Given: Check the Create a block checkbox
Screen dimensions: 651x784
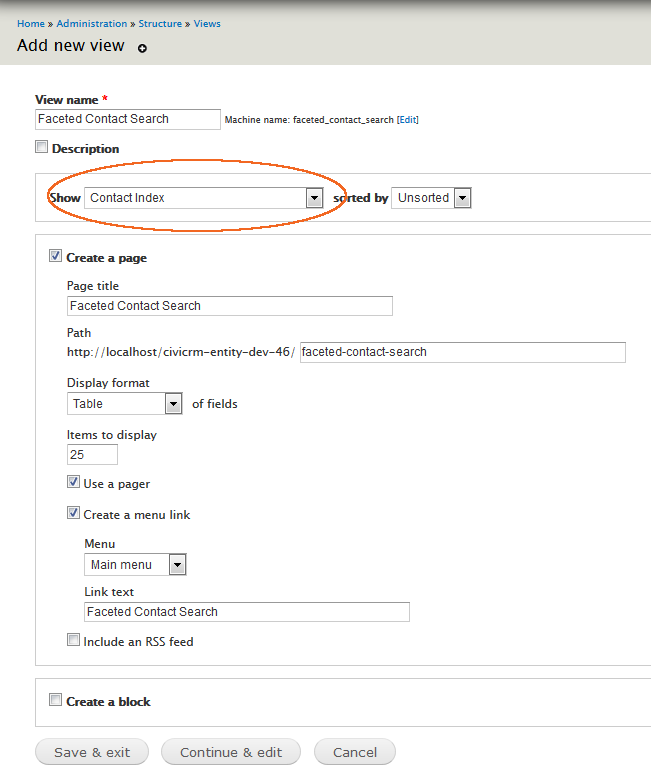Looking at the screenshot, I should [x=56, y=700].
